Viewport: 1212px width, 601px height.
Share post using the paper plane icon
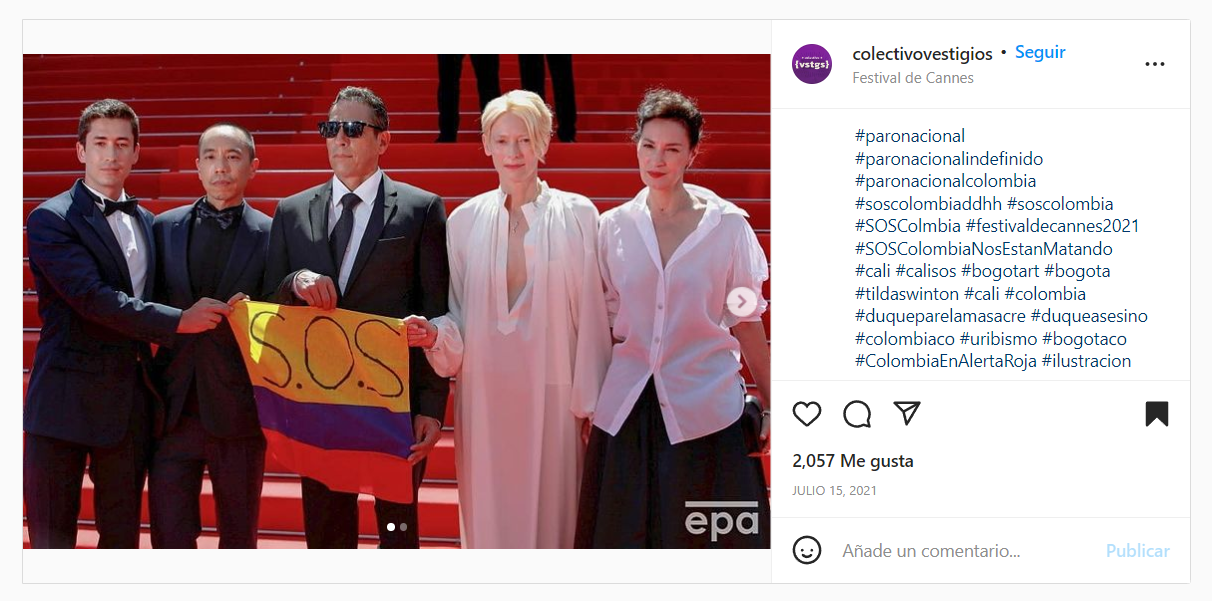coord(907,414)
